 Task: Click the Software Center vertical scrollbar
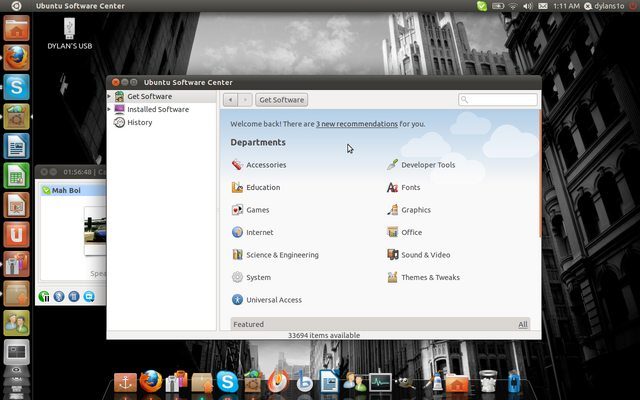[x=540, y=173]
